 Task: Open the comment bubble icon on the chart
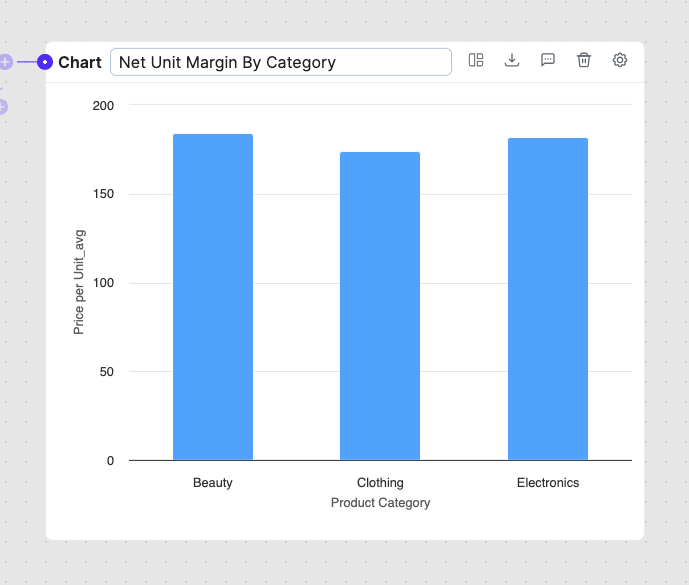pos(548,60)
